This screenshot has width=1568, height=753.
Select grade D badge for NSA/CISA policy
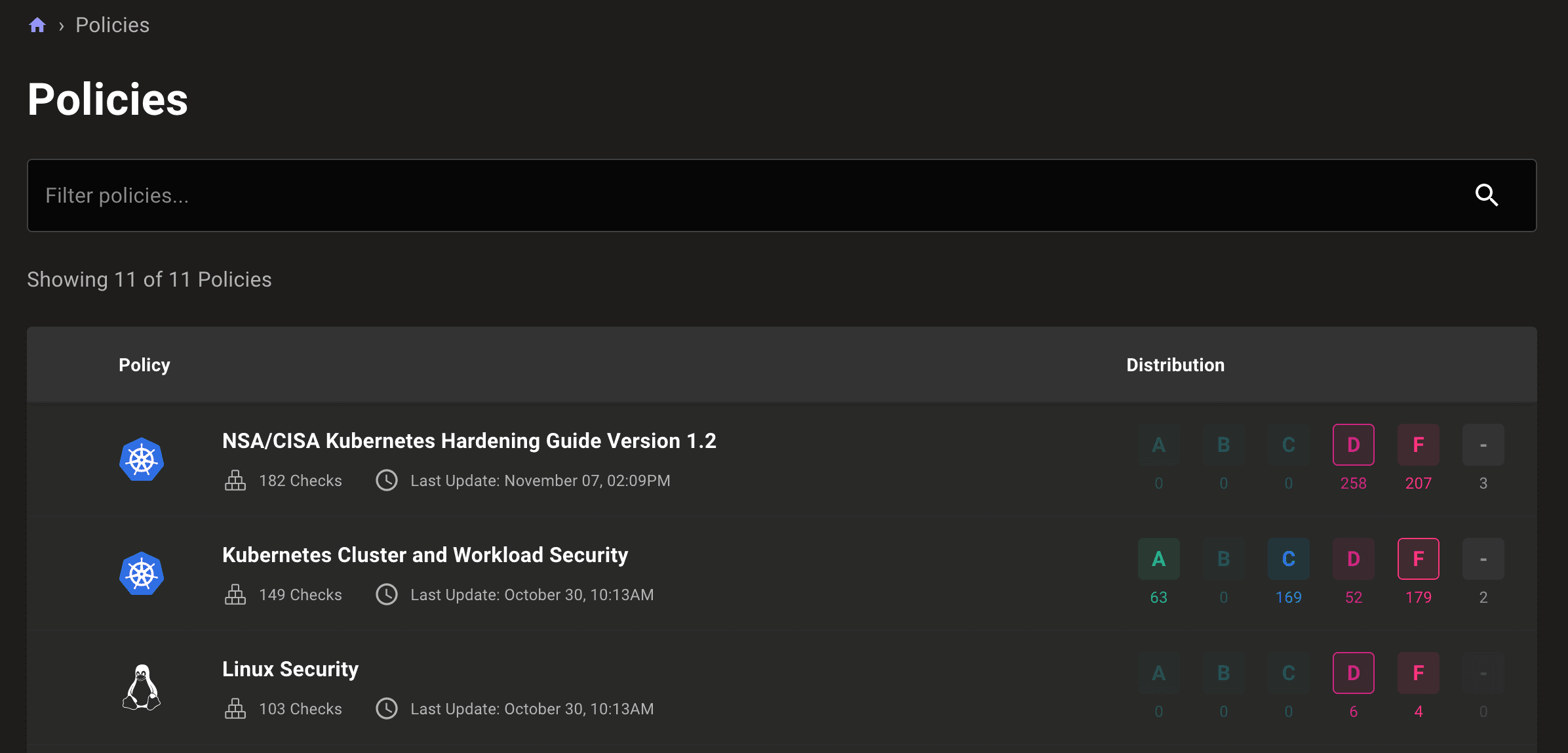pos(1353,445)
